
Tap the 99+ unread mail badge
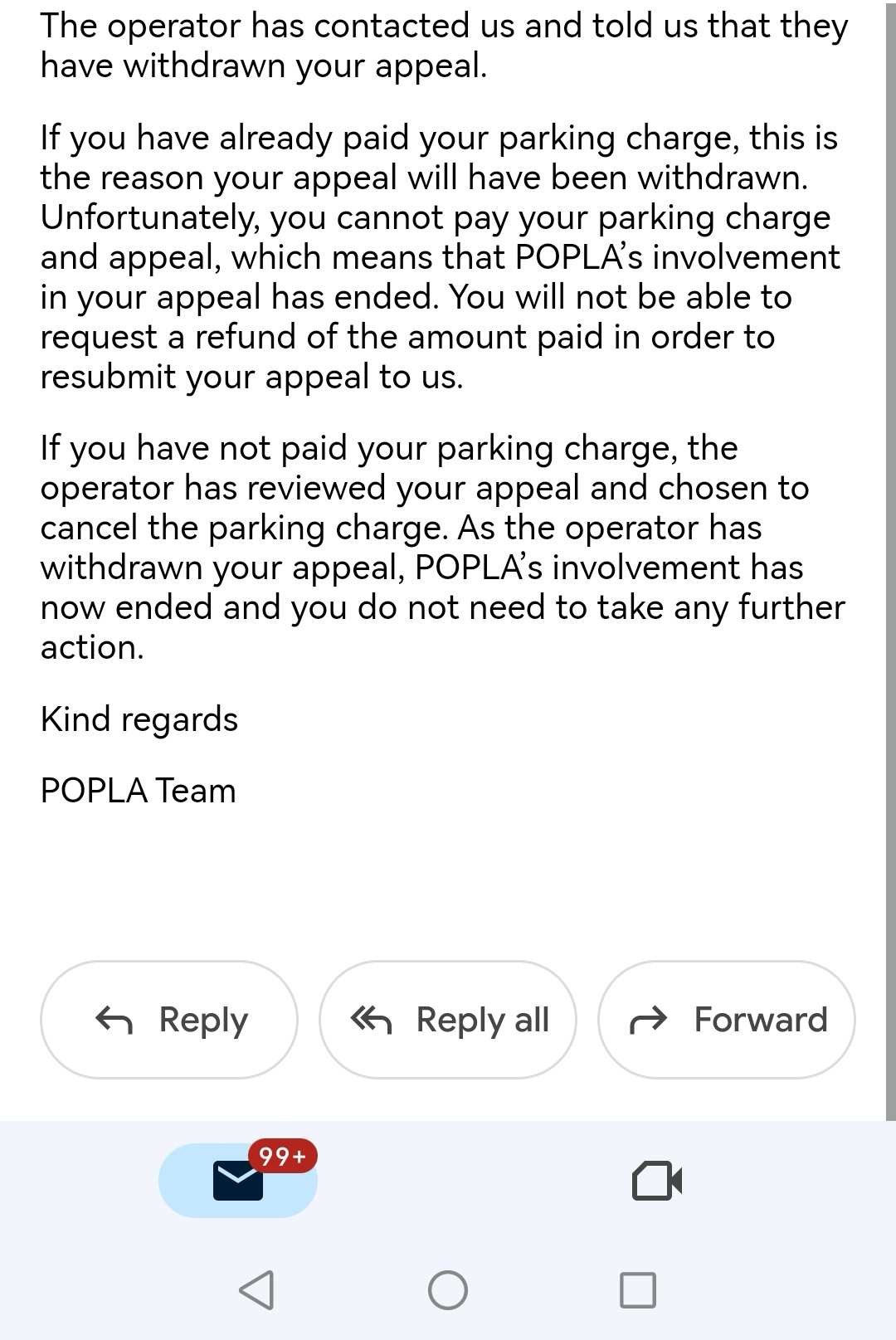282,1156
